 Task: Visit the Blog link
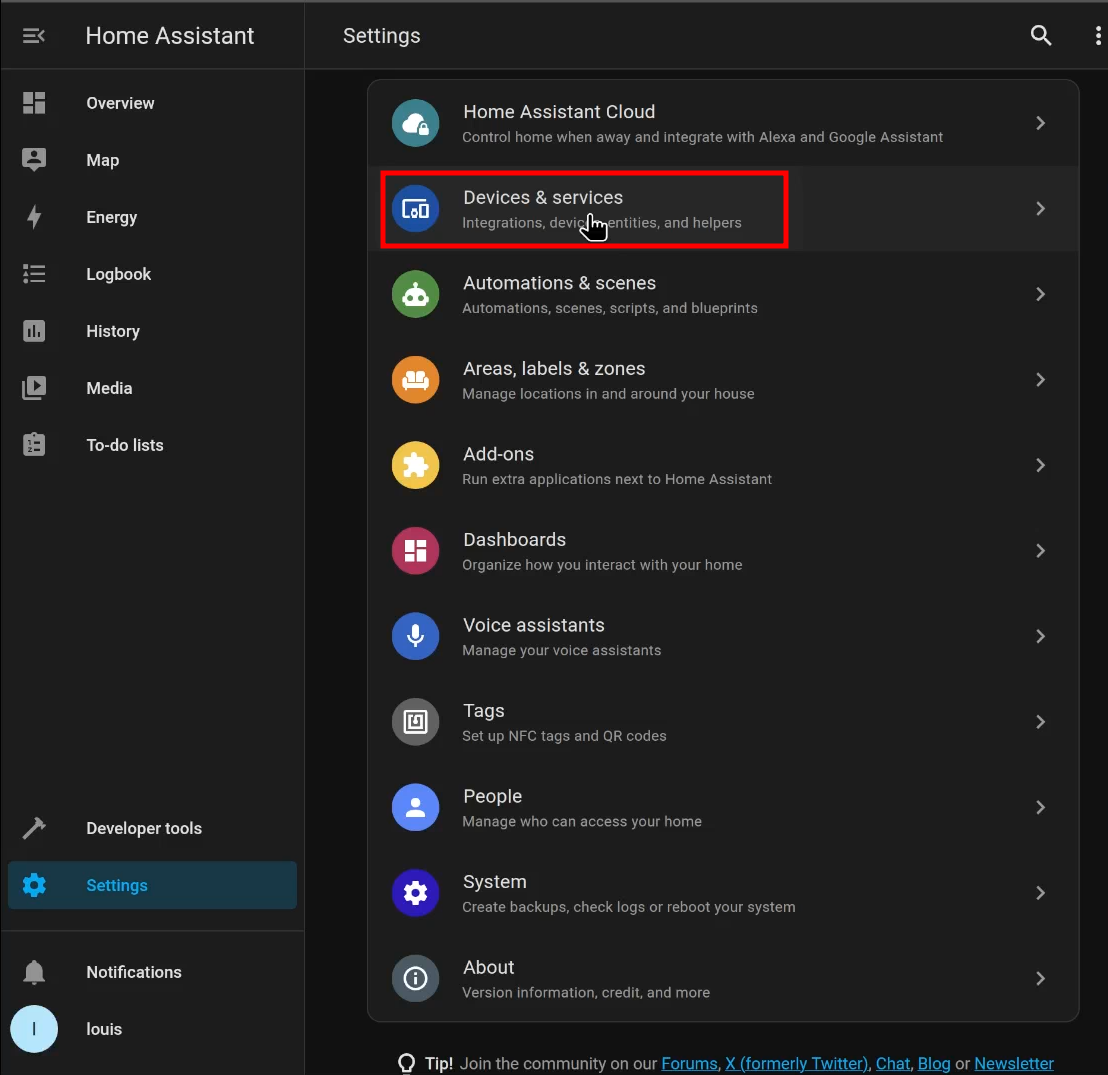(933, 1063)
